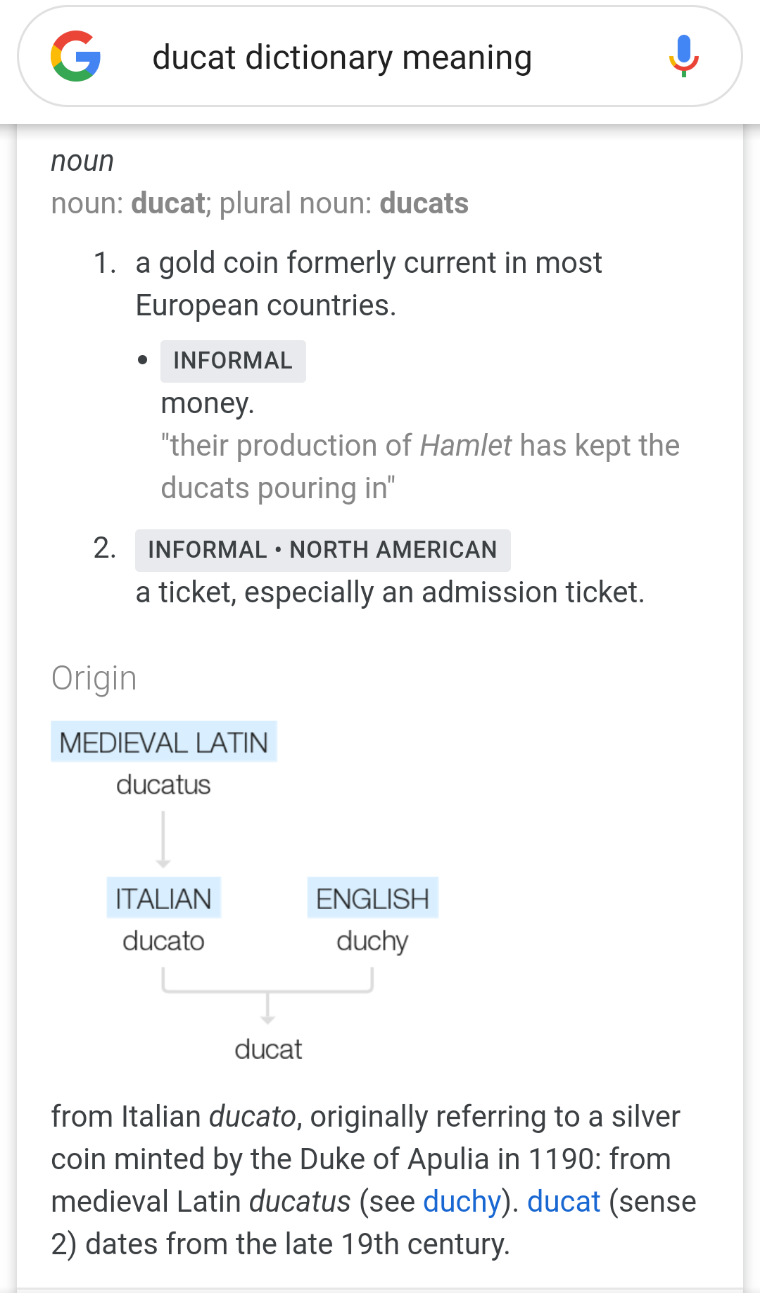Screen dimensions: 760x1293
Task: Click the italic noun part-of-speech label
Action: (x=83, y=161)
